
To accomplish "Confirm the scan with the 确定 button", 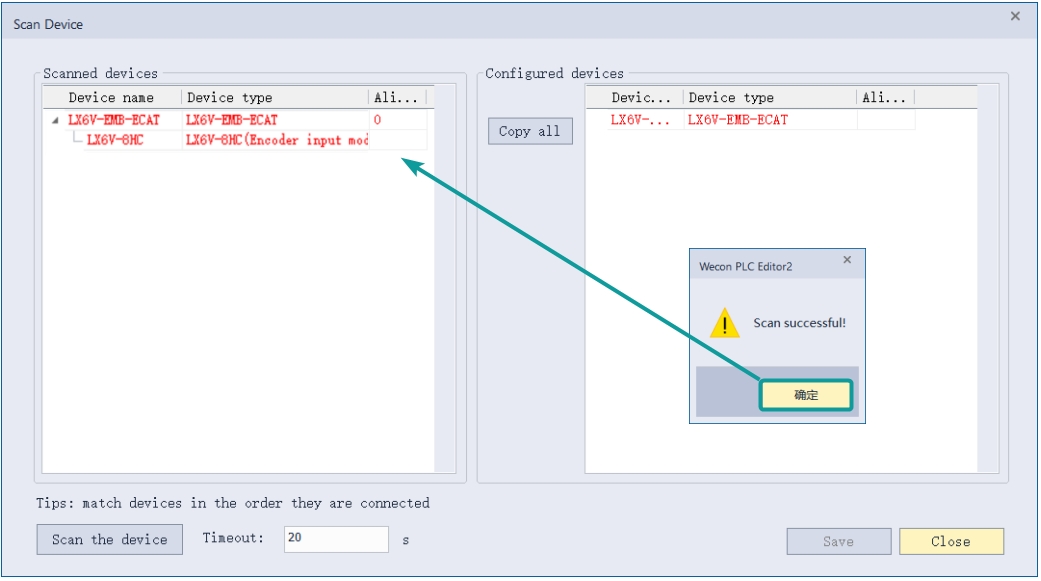I will click(x=806, y=395).
